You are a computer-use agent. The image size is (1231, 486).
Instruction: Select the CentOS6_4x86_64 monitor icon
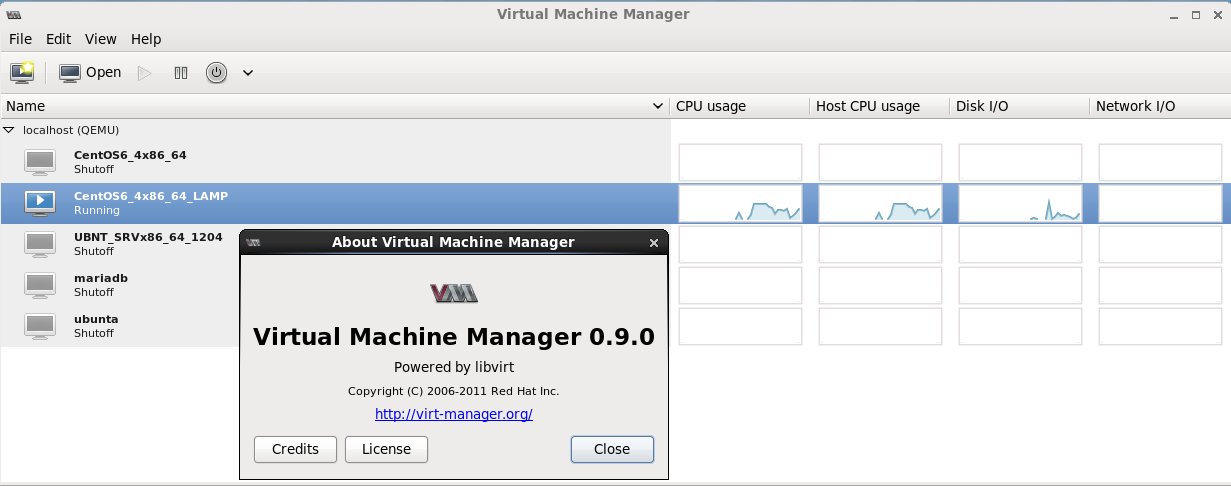(x=40, y=161)
